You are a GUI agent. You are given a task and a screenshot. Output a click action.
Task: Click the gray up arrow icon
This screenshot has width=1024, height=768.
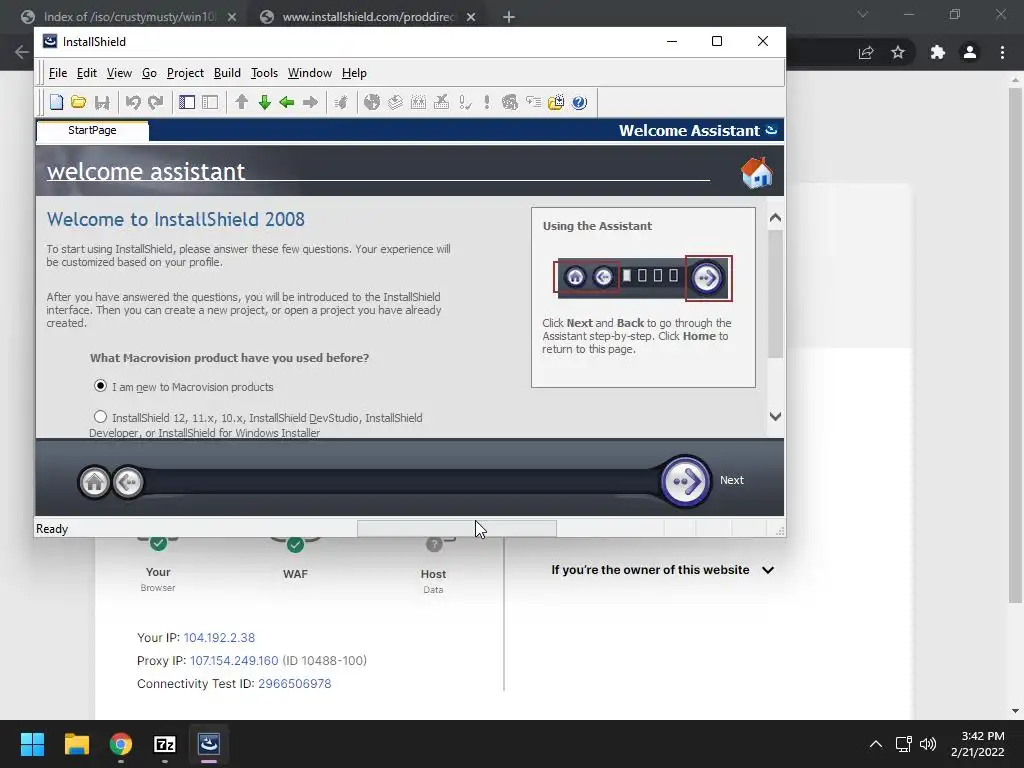point(242,103)
